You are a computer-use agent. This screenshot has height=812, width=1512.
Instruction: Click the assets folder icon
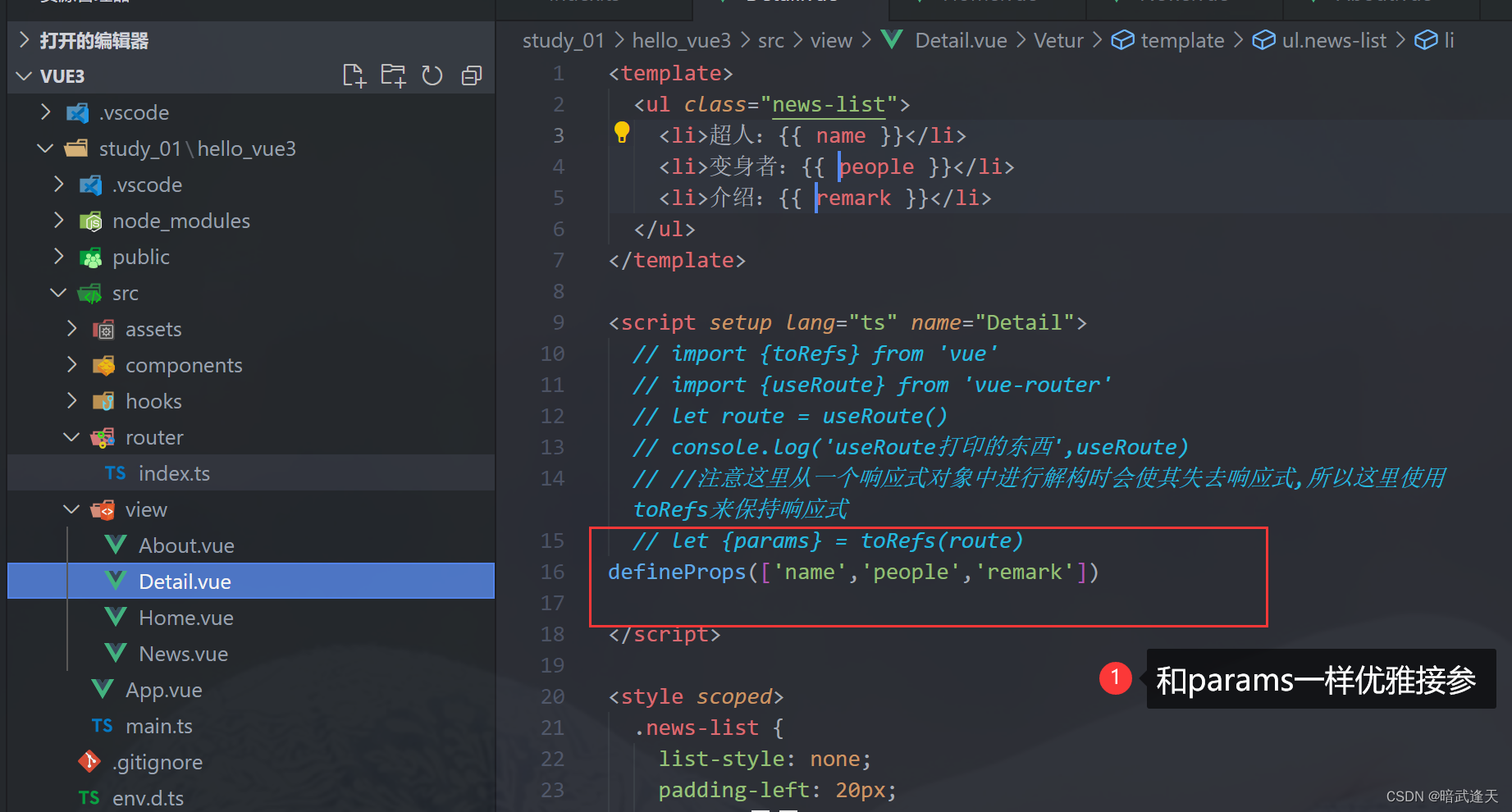103,330
